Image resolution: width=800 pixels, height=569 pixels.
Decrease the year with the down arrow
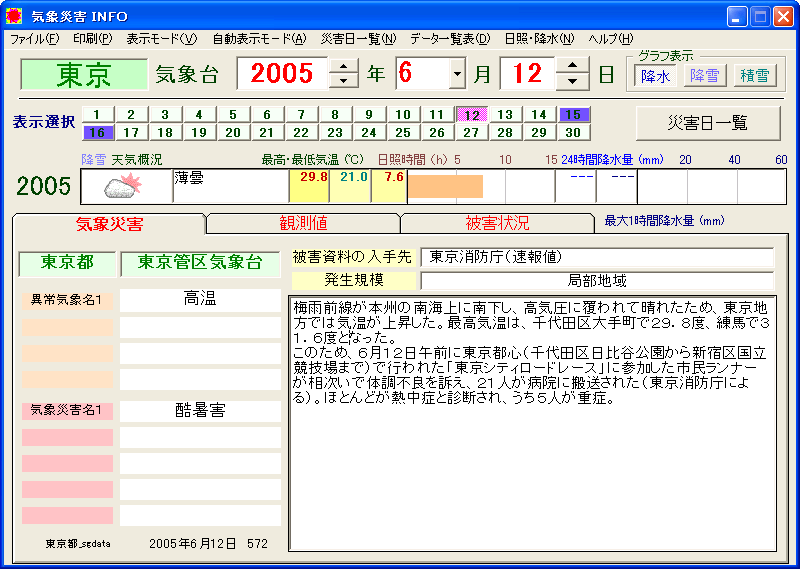(x=343, y=81)
